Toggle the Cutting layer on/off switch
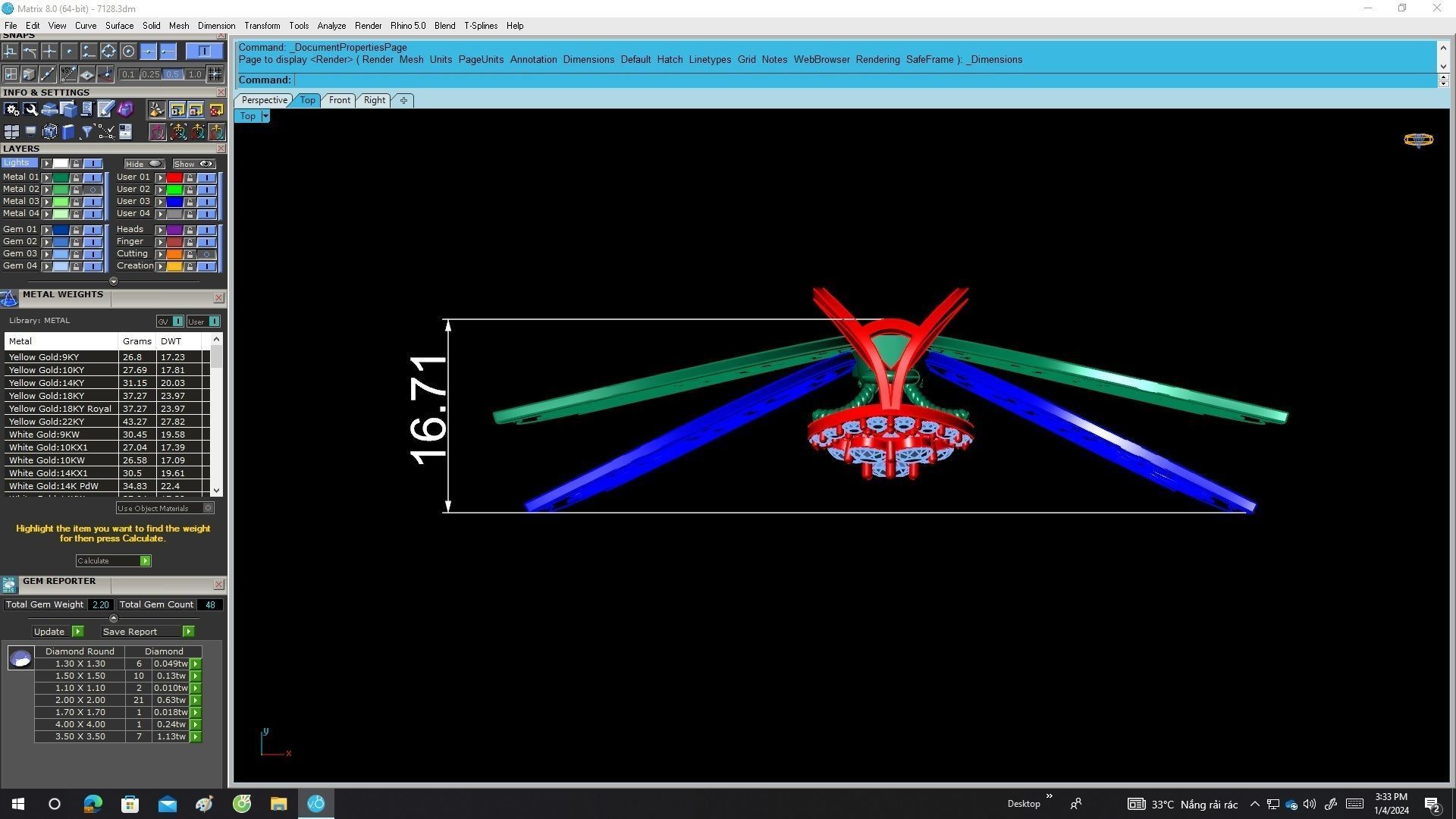 (x=206, y=254)
